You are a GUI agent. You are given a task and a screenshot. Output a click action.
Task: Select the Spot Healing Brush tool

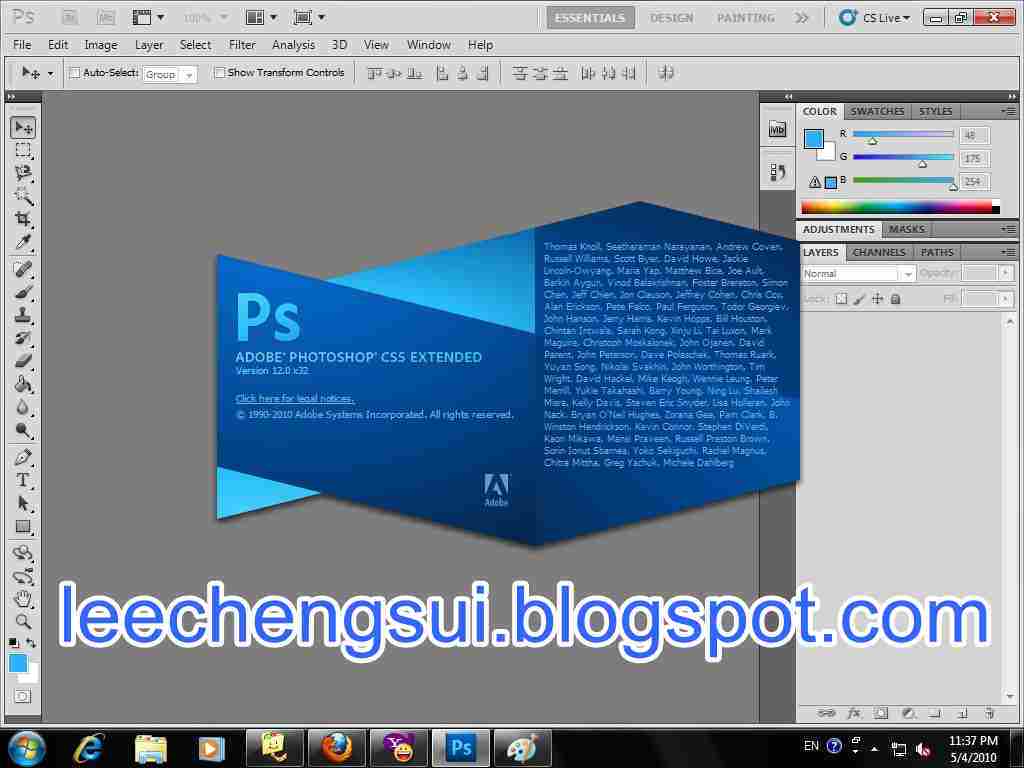[24, 268]
